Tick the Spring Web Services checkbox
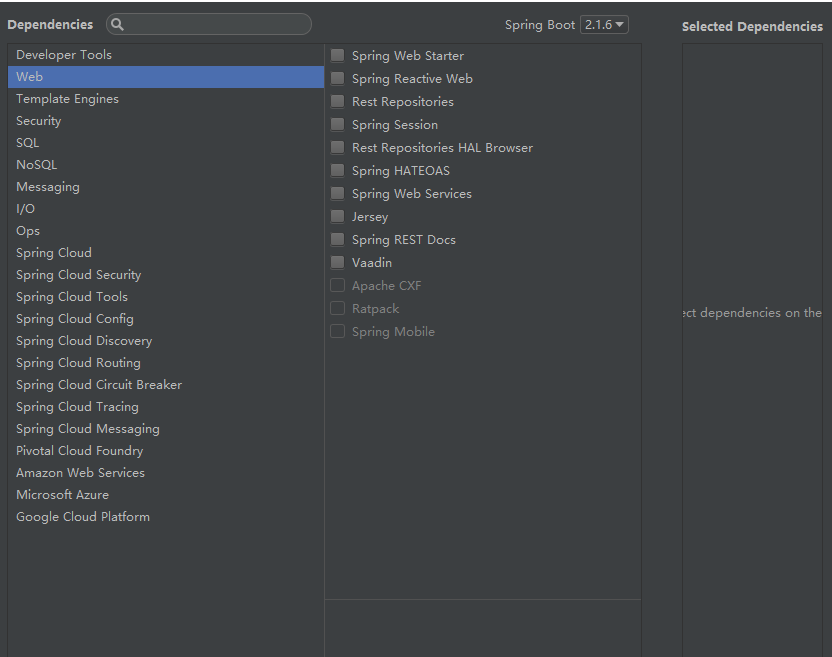832x657 pixels. click(x=337, y=193)
